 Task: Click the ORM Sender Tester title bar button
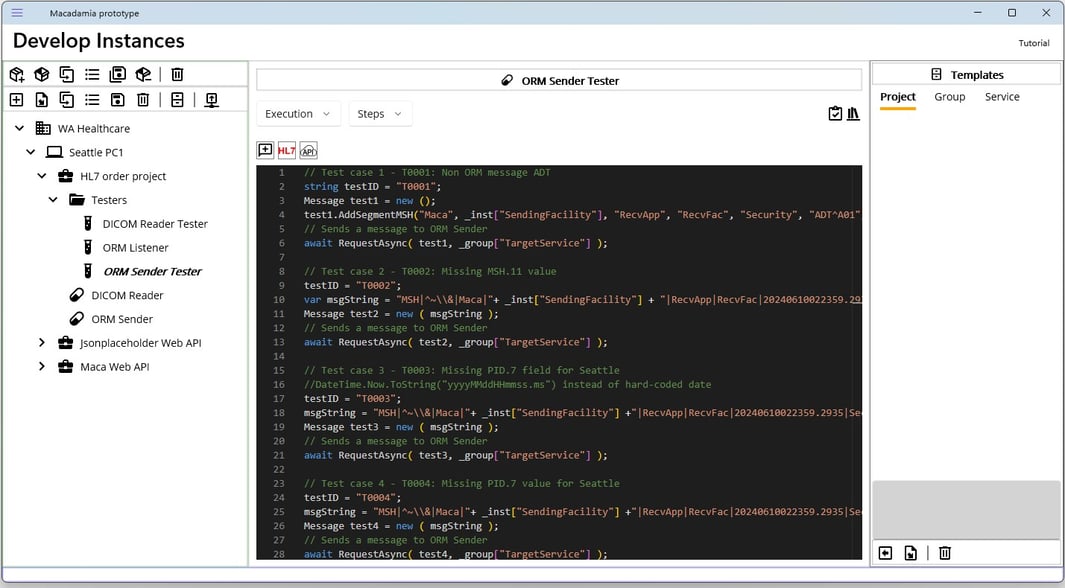coord(559,80)
